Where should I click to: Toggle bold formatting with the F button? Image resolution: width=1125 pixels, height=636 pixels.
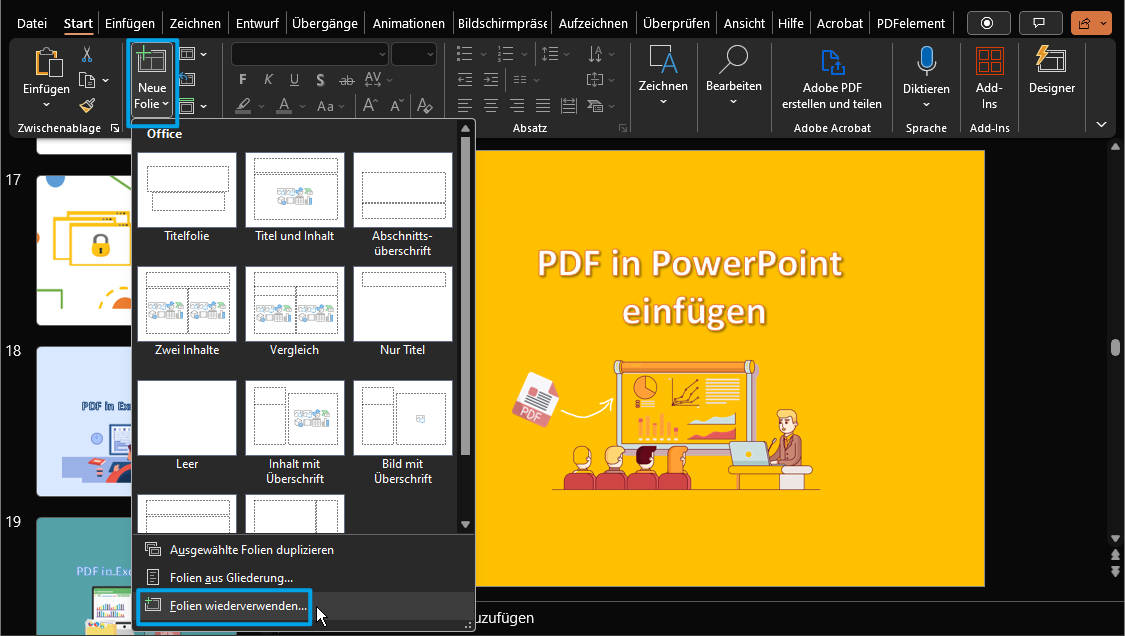tap(241, 79)
